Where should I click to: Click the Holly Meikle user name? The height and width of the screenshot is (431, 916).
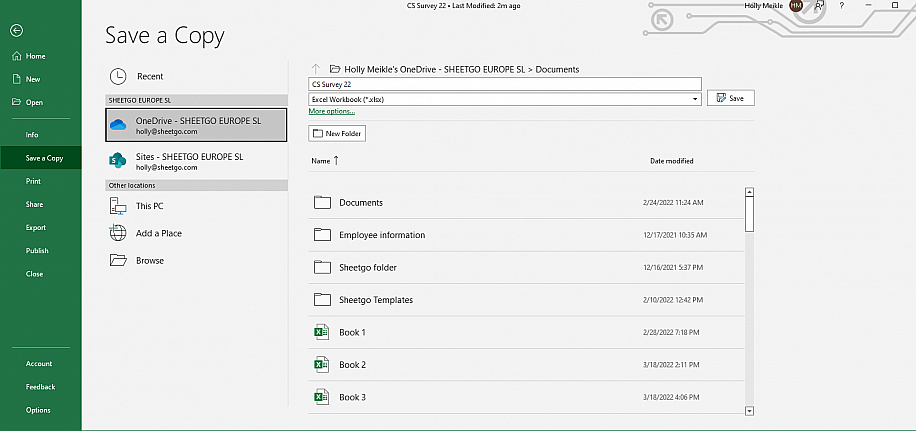764,5
